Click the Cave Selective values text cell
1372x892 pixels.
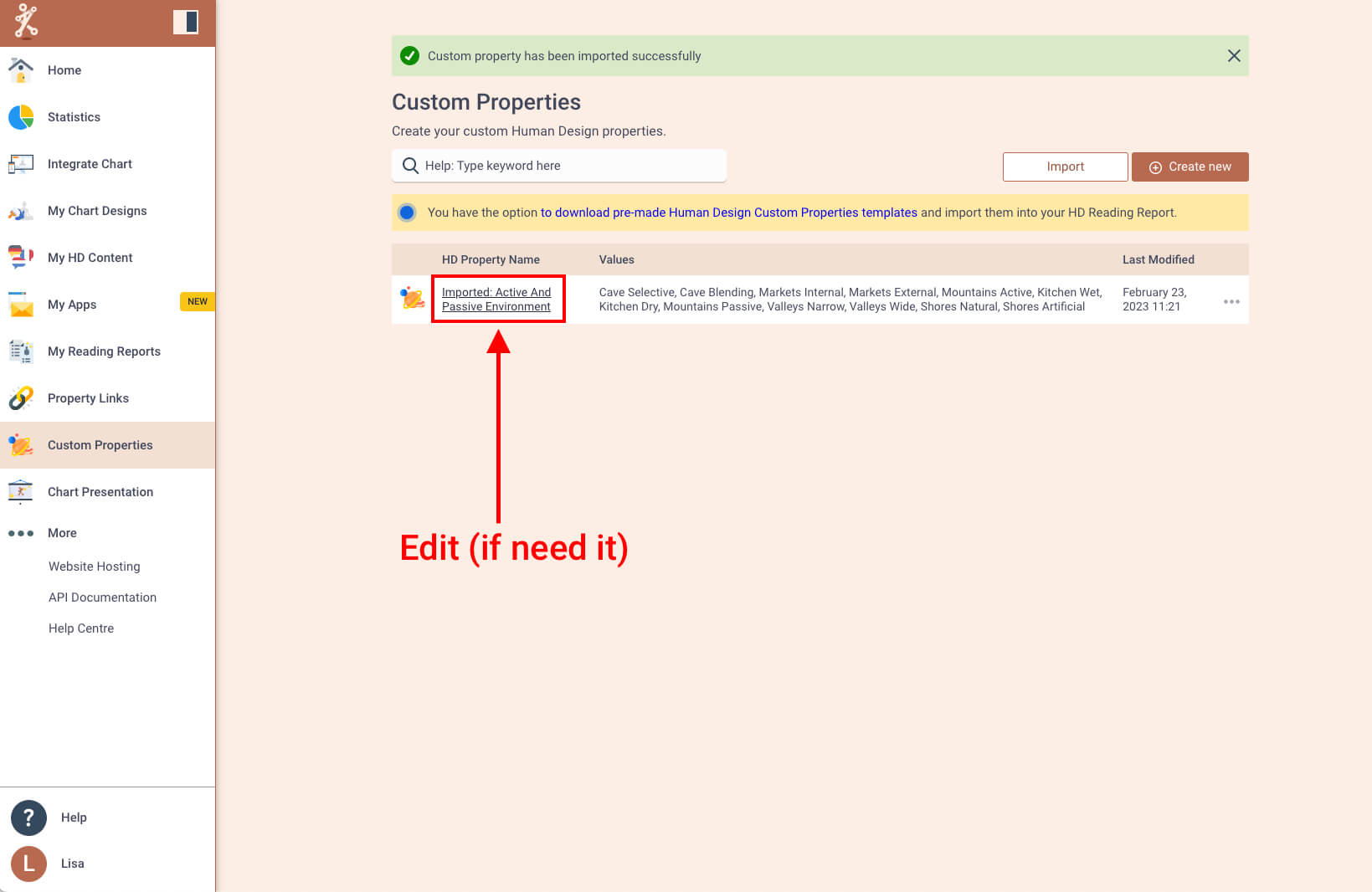pyautogui.click(x=850, y=300)
